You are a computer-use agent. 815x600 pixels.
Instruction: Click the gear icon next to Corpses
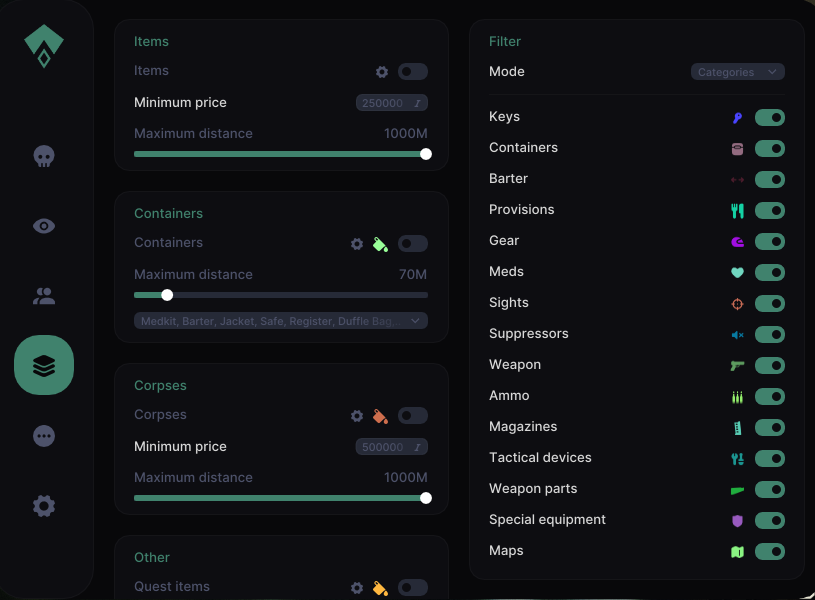pyautogui.click(x=357, y=415)
